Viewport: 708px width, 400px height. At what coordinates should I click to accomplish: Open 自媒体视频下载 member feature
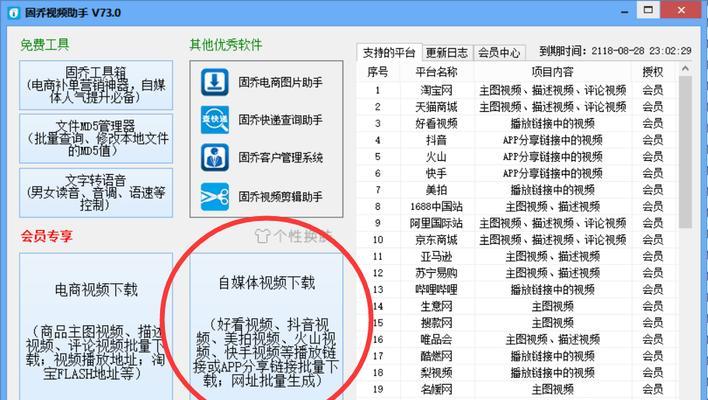click(x=266, y=326)
